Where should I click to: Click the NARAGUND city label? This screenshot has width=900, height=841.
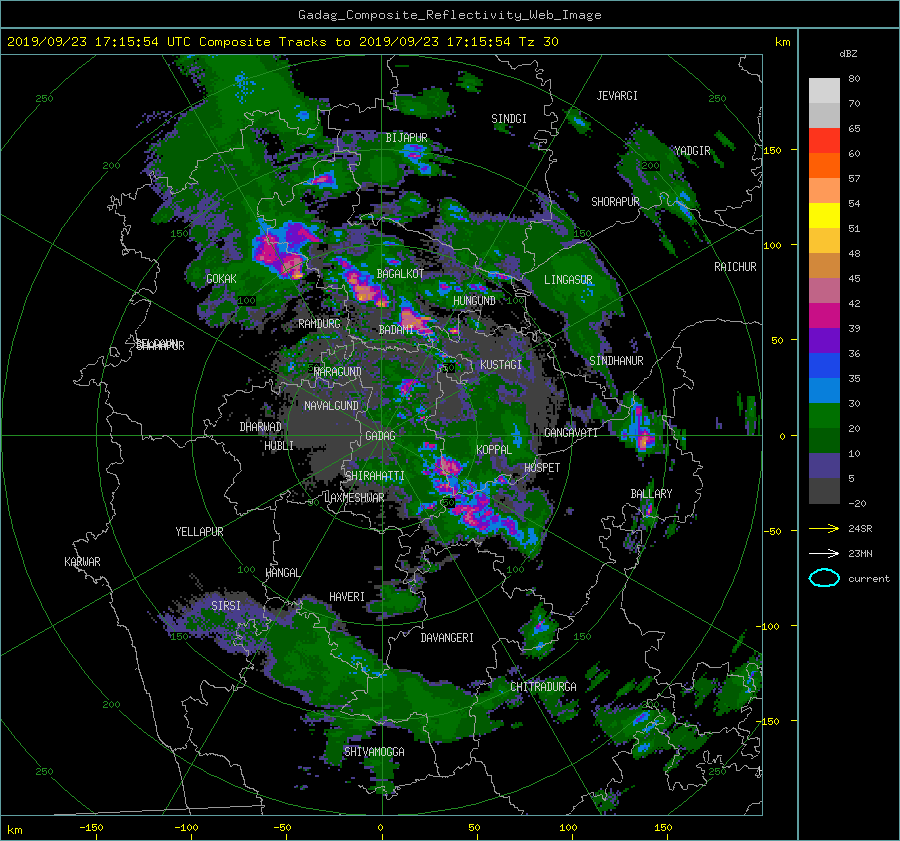338,371
